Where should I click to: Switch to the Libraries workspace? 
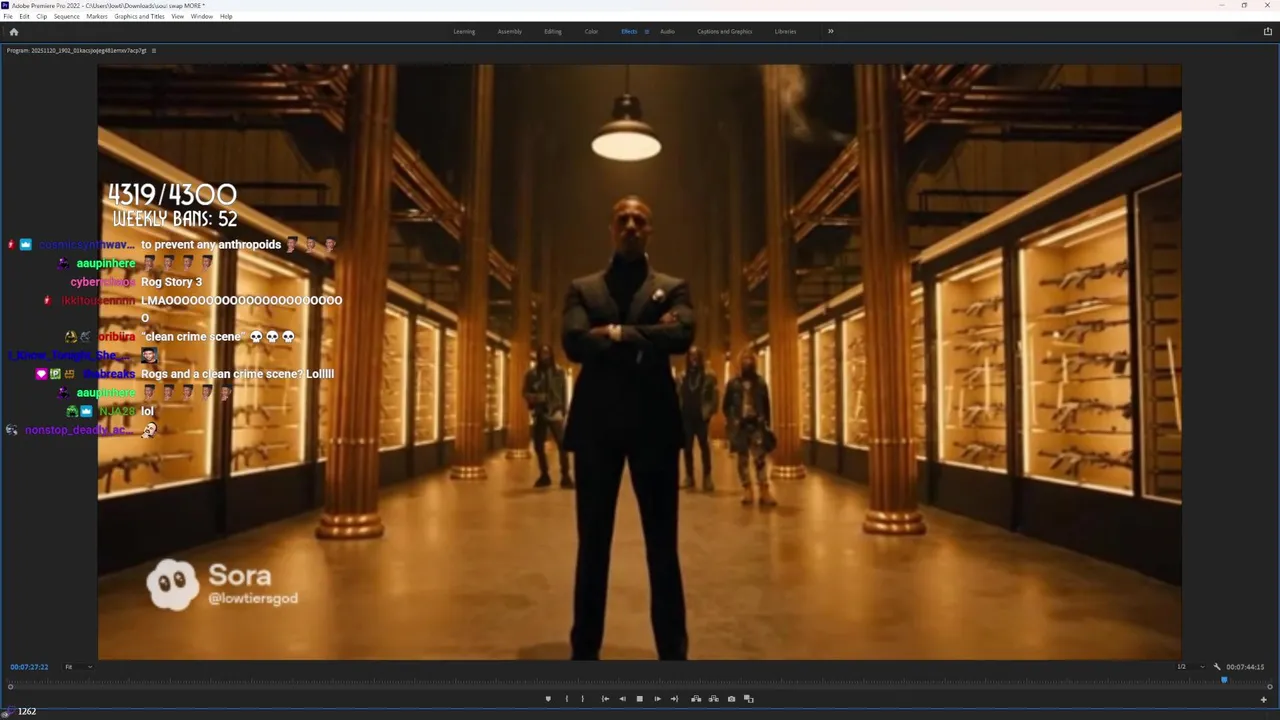[x=785, y=32]
